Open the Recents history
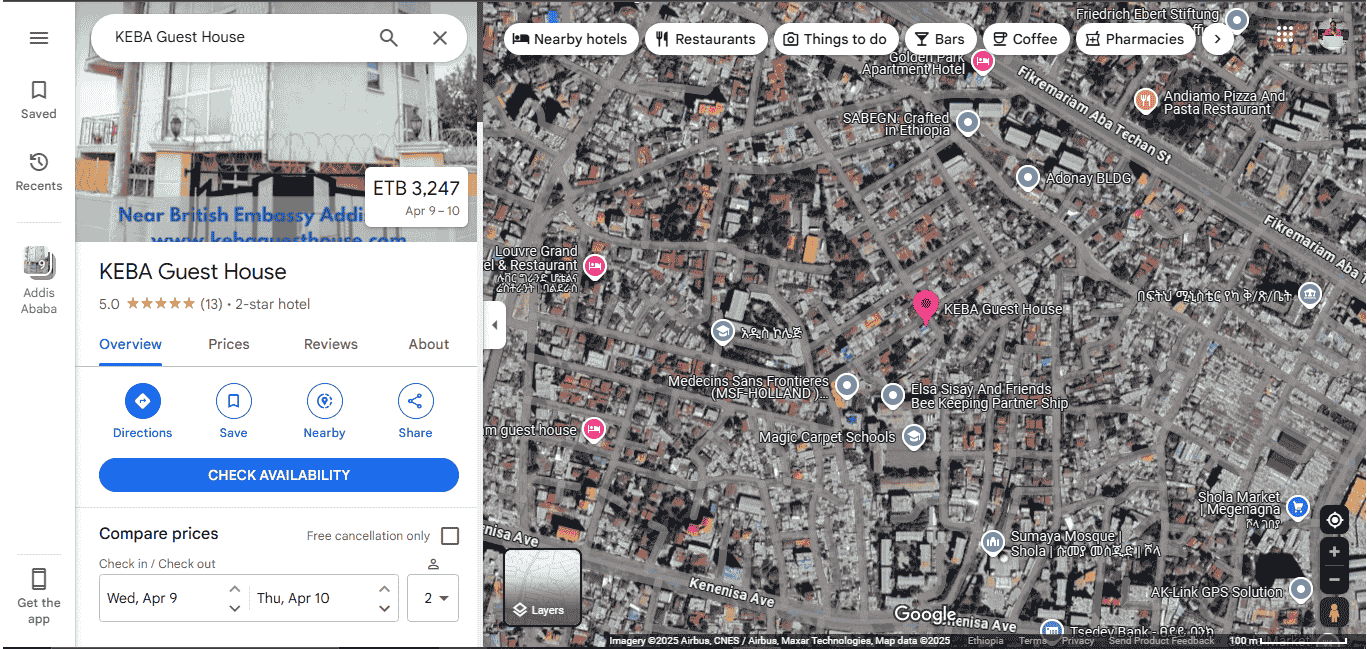The width and height of the screenshot is (1367, 649). 39,172
